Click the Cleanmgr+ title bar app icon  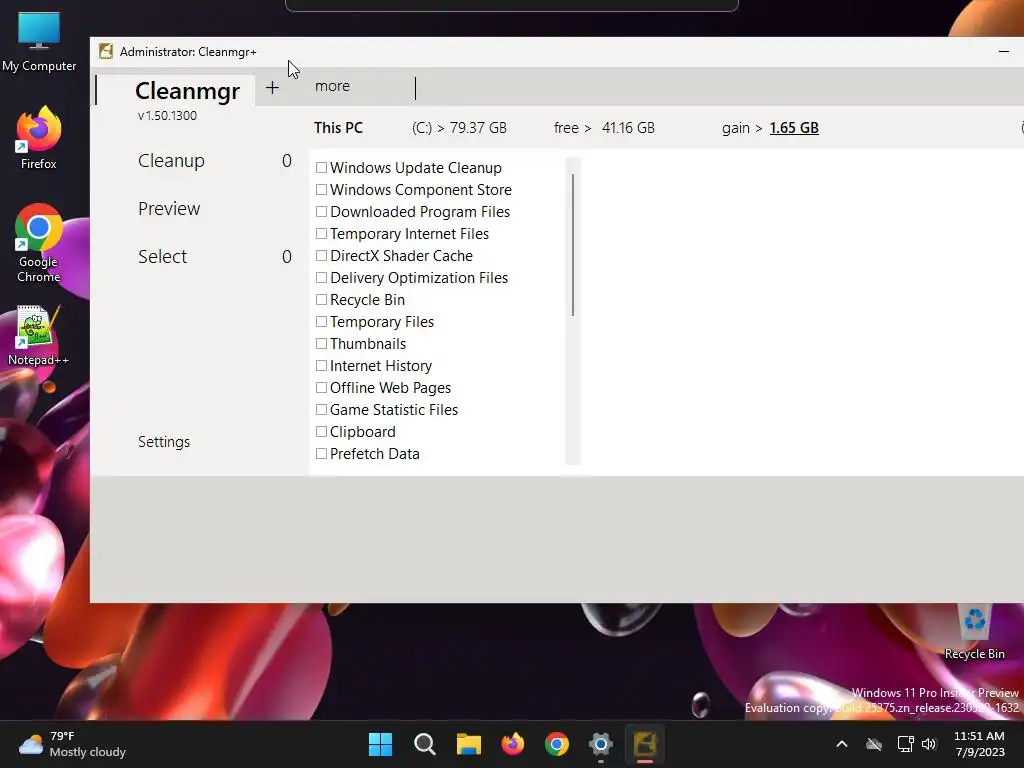106,52
